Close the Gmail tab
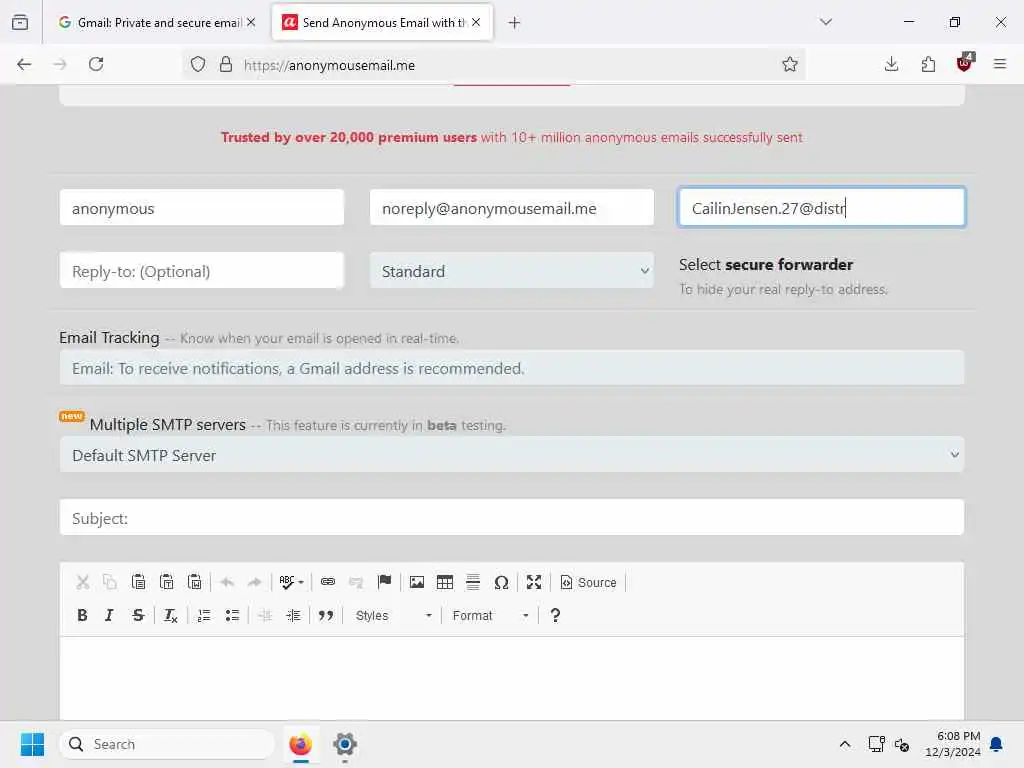This screenshot has height=768, width=1024. [251, 22]
